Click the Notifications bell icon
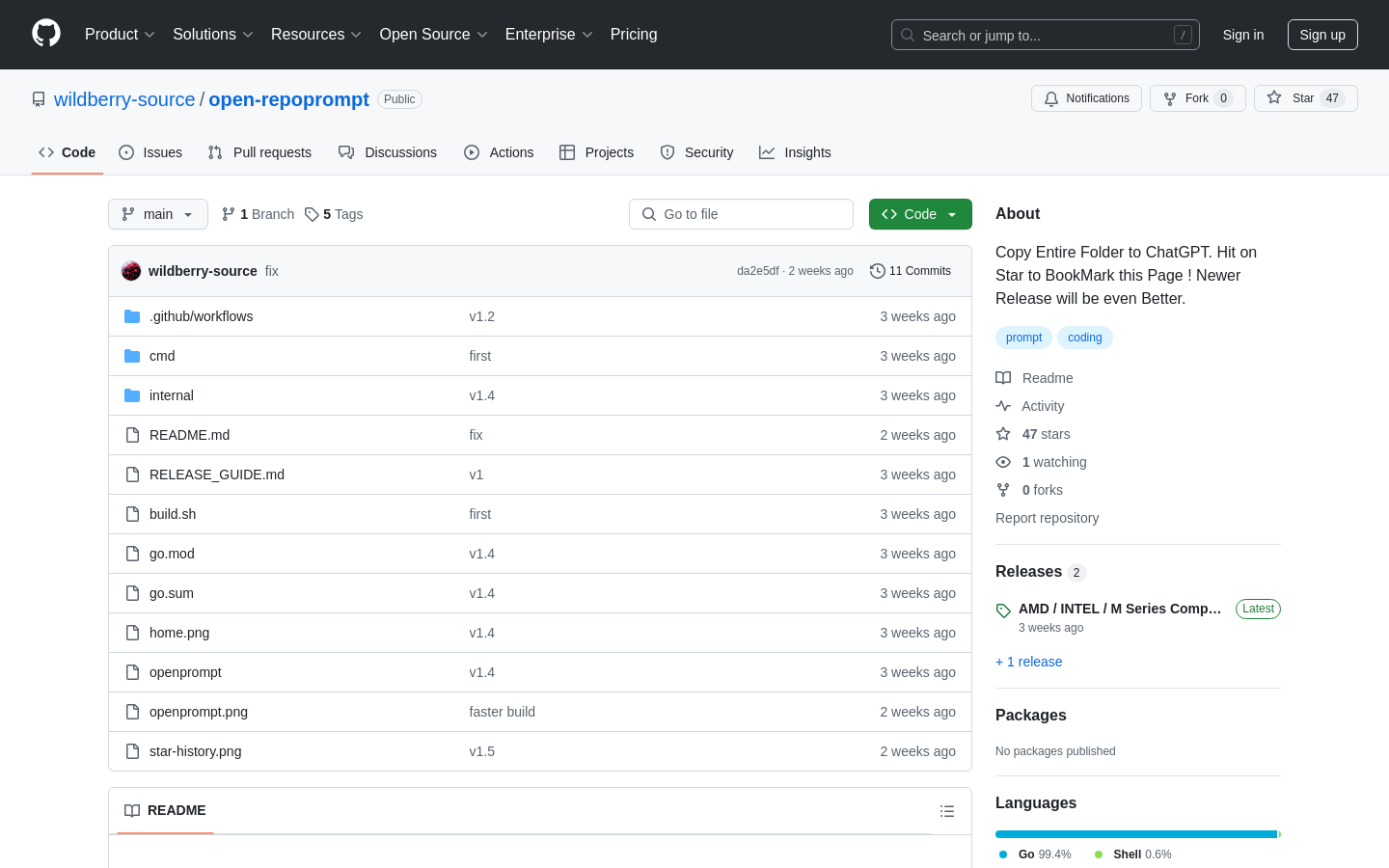This screenshot has width=1389, height=868. [1051, 98]
